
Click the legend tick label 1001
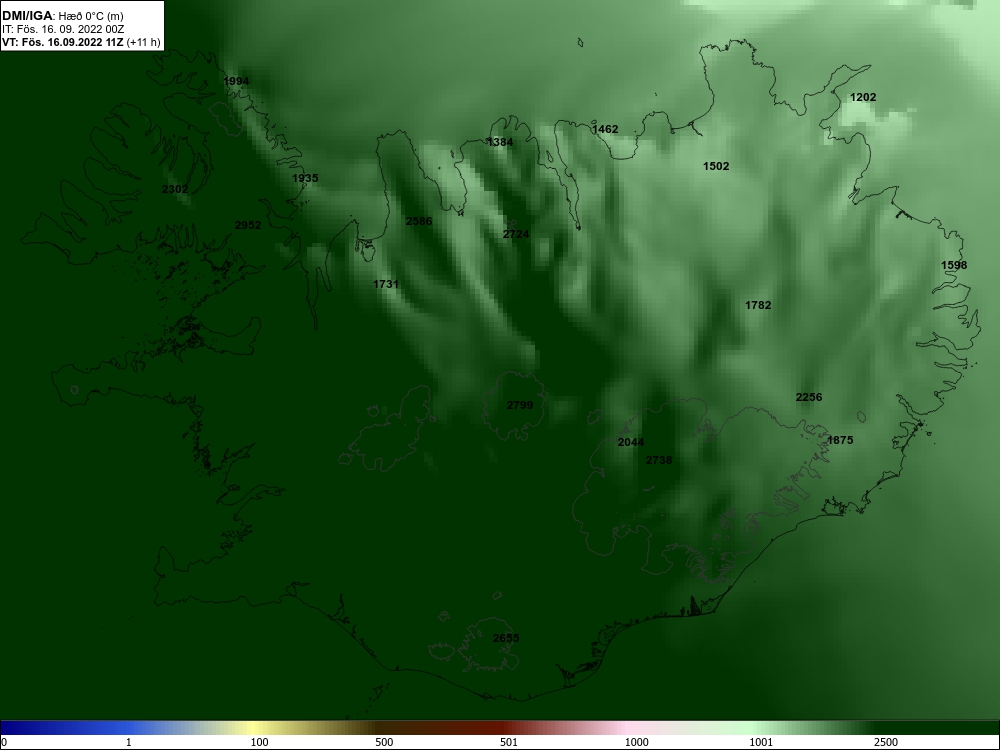pyautogui.click(x=760, y=742)
